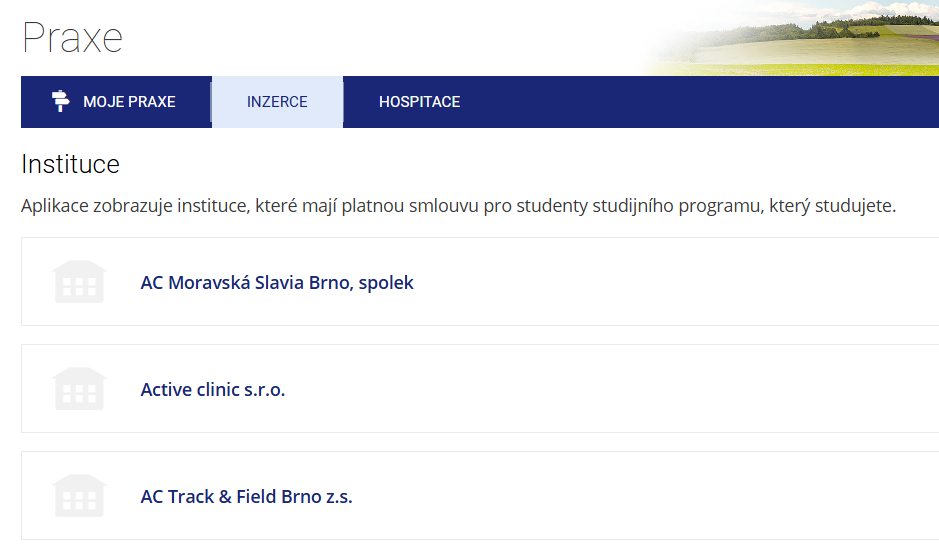Click the Instituce section heading
Image resolution: width=939 pixels, height=553 pixels.
pyautogui.click(x=70, y=164)
